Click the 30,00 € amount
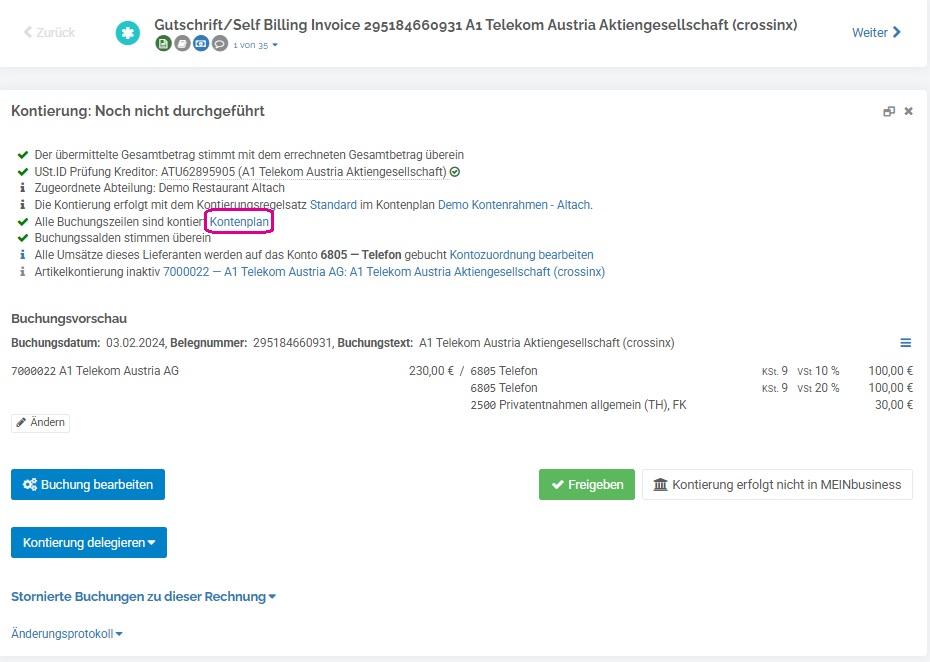 click(x=894, y=405)
